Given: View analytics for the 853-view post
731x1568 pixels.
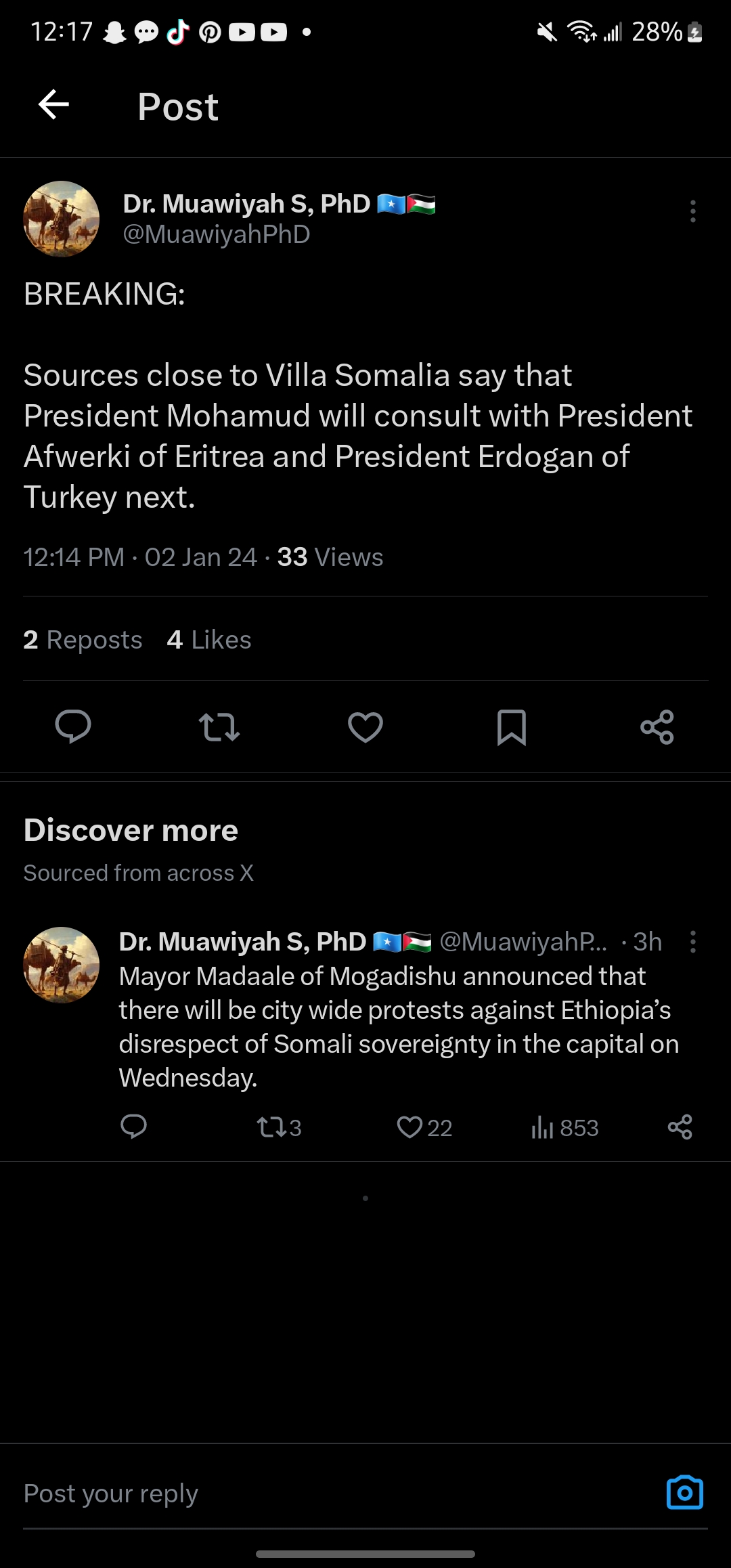Looking at the screenshot, I should pyautogui.click(x=565, y=1127).
